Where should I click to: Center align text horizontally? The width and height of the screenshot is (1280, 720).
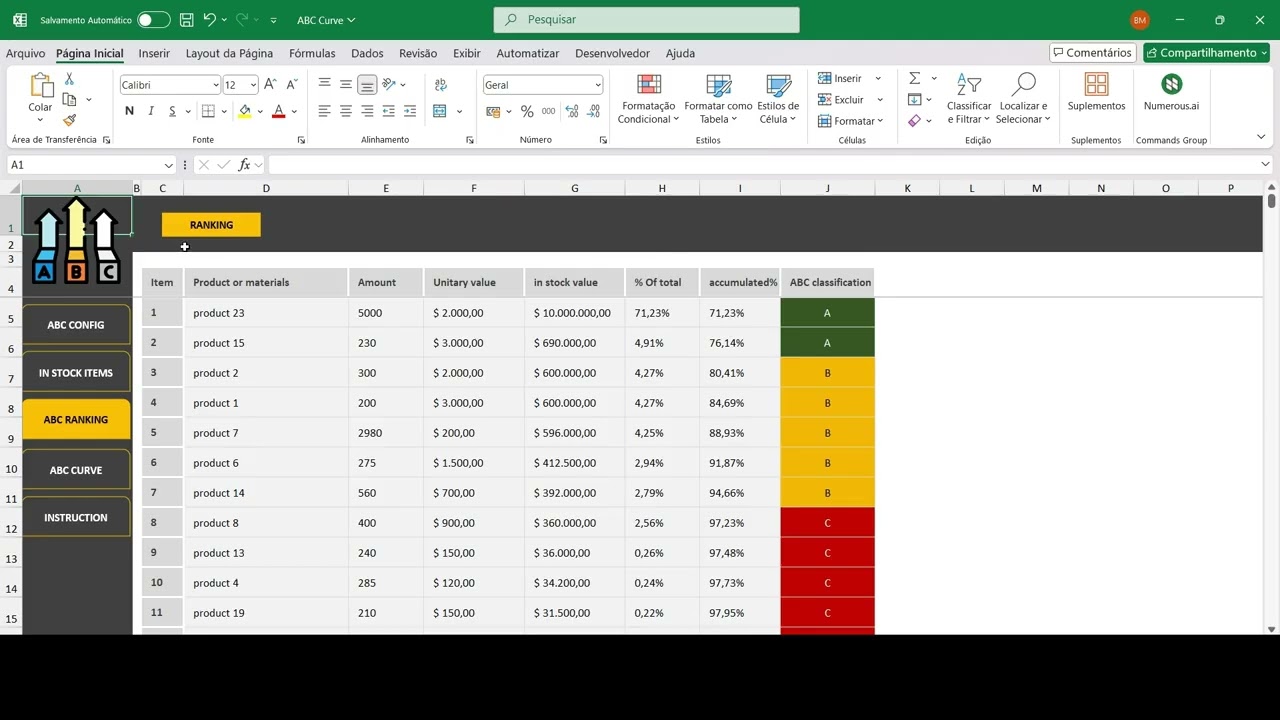point(346,111)
